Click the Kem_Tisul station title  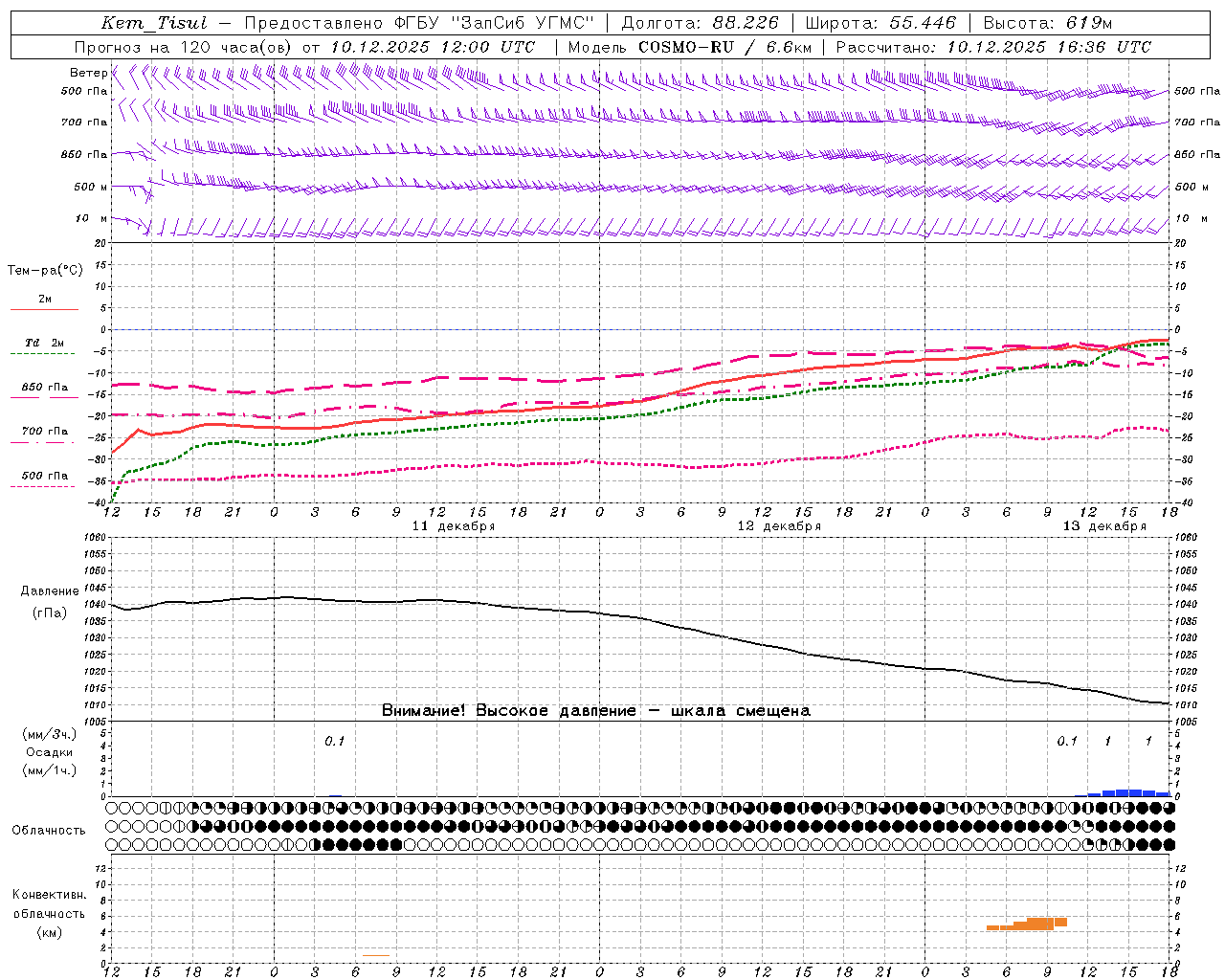[153, 23]
